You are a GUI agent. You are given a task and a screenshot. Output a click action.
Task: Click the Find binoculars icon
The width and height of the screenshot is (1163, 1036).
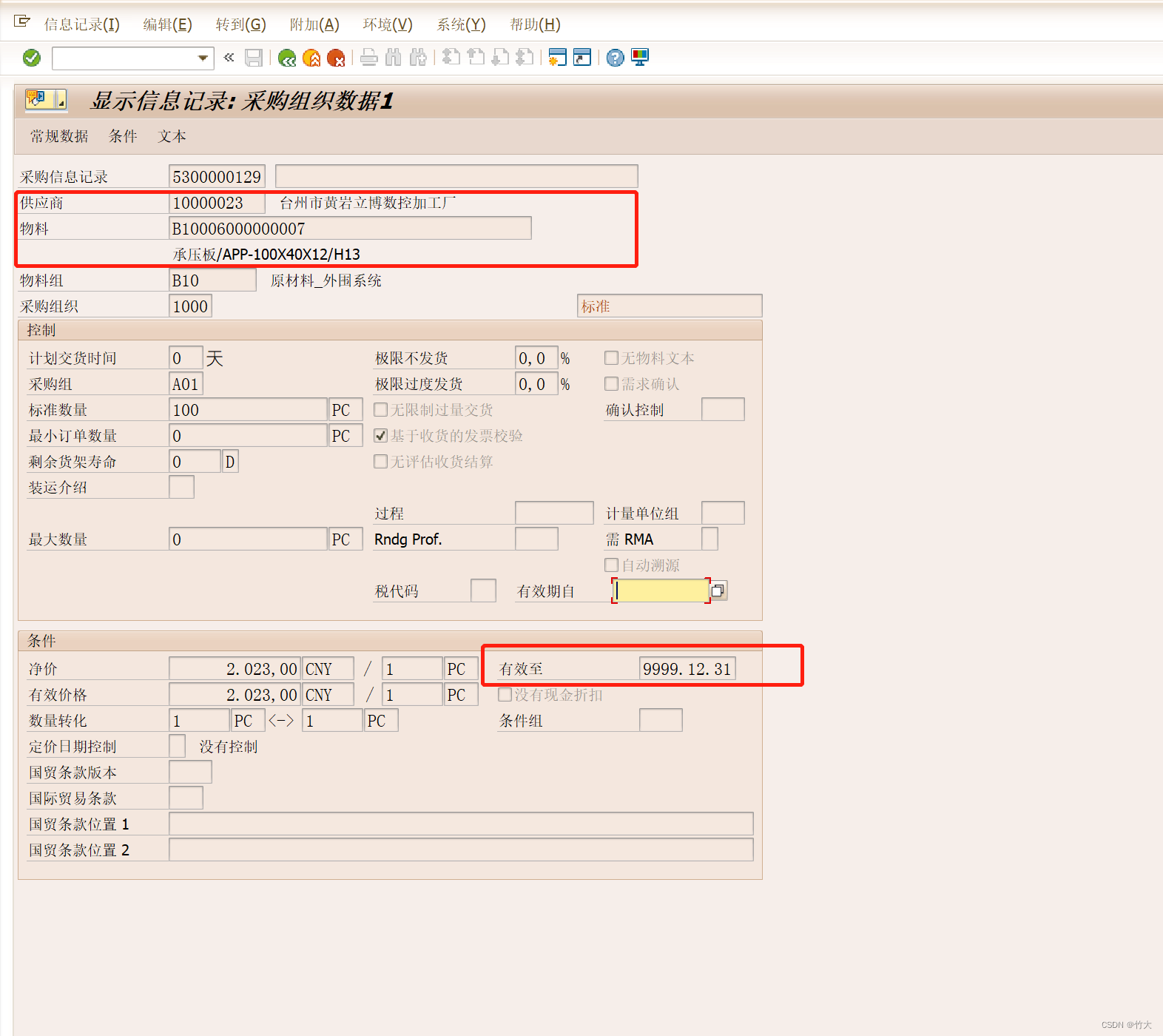(394, 58)
